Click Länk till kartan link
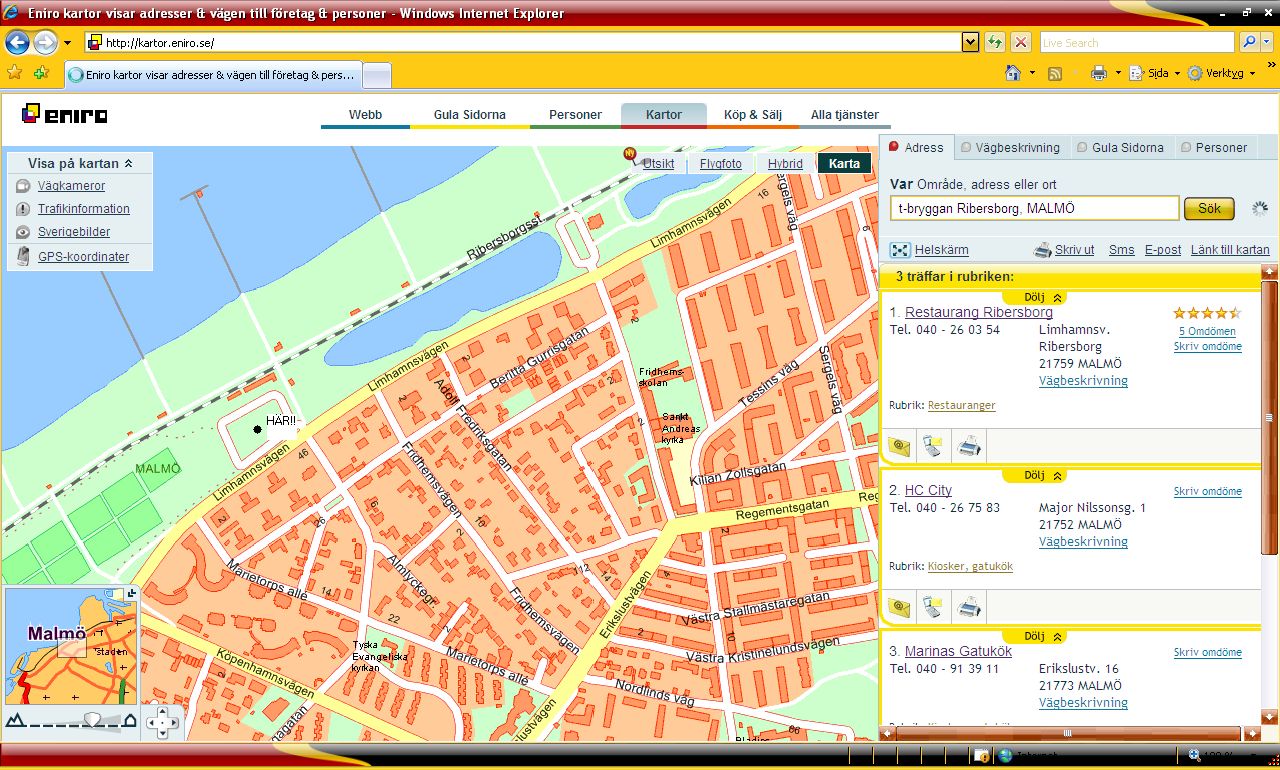The width and height of the screenshot is (1280, 770). point(1230,250)
